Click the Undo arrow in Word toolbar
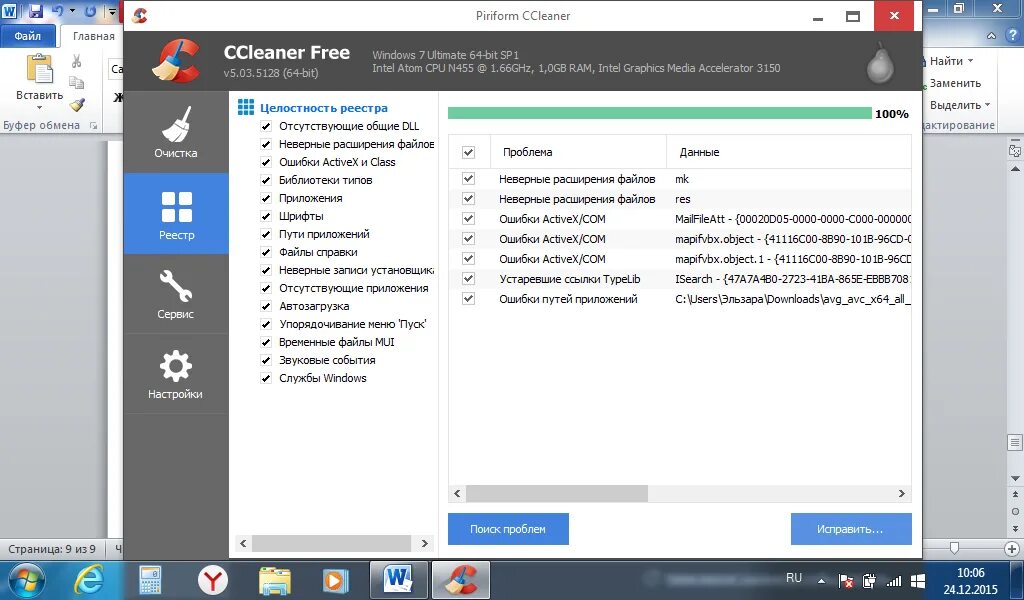1024x600 pixels. pos(57,10)
